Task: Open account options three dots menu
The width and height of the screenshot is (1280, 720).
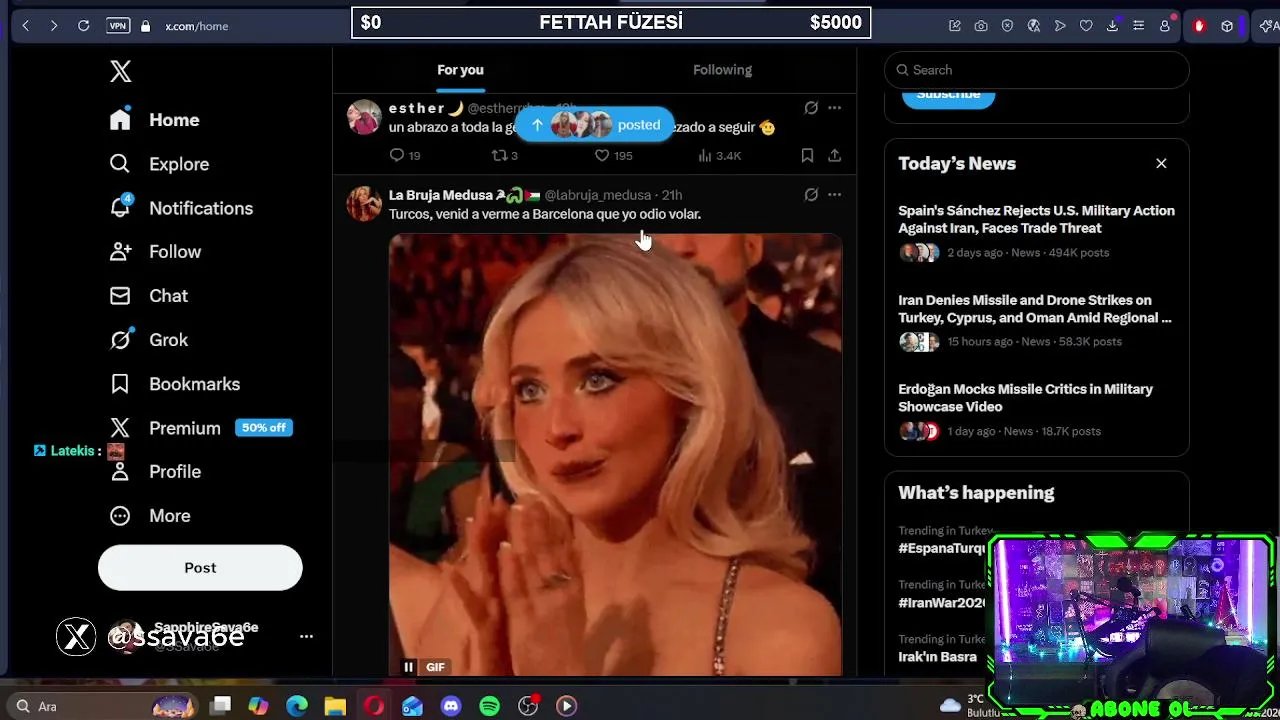Action: tap(306, 636)
